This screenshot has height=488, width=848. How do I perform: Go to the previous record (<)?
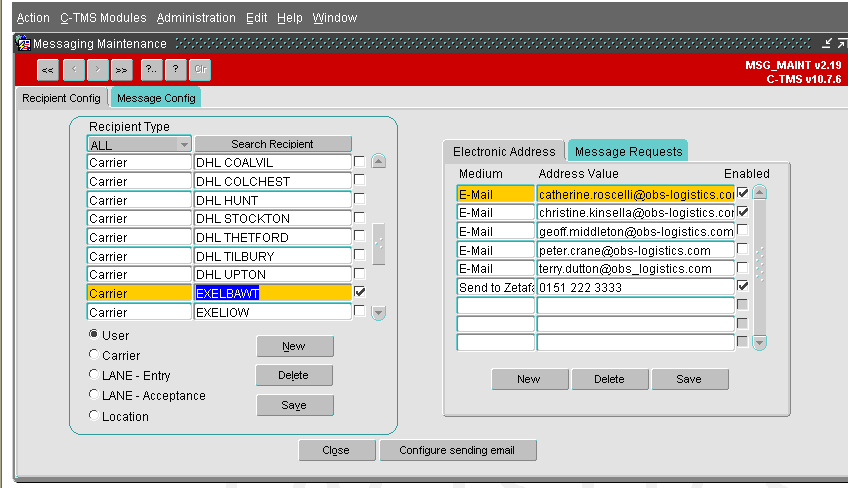74,70
